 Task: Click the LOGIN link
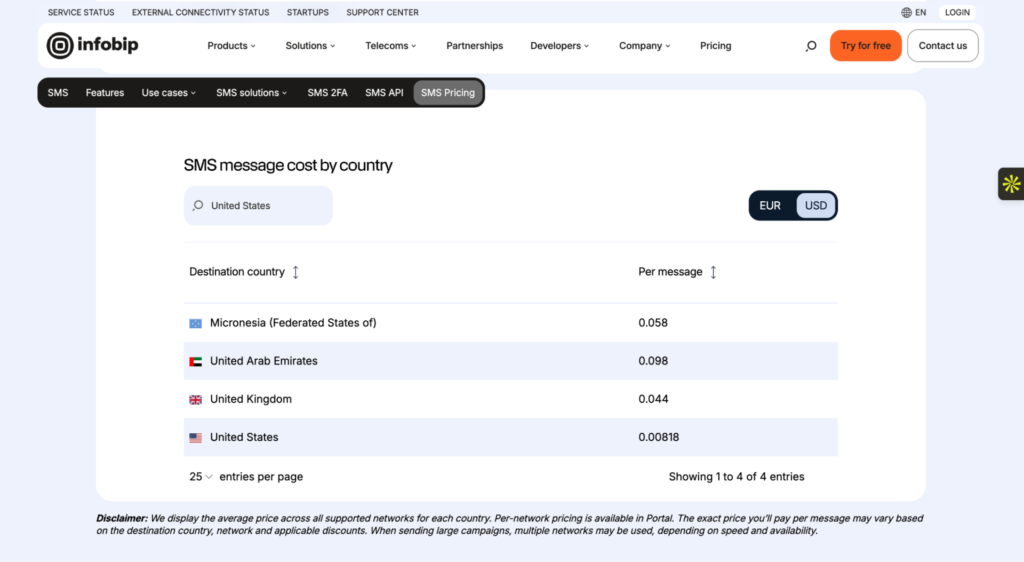(957, 12)
